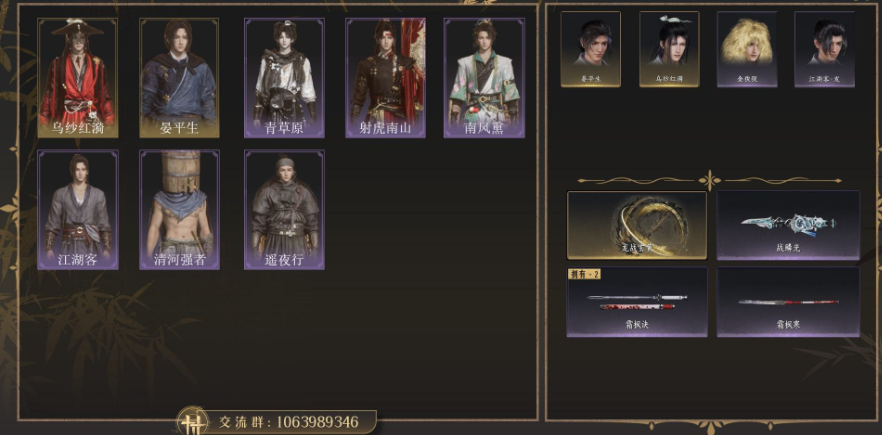Click the round emblem beside 交流群
882x435 pixels.
(193, 421)
